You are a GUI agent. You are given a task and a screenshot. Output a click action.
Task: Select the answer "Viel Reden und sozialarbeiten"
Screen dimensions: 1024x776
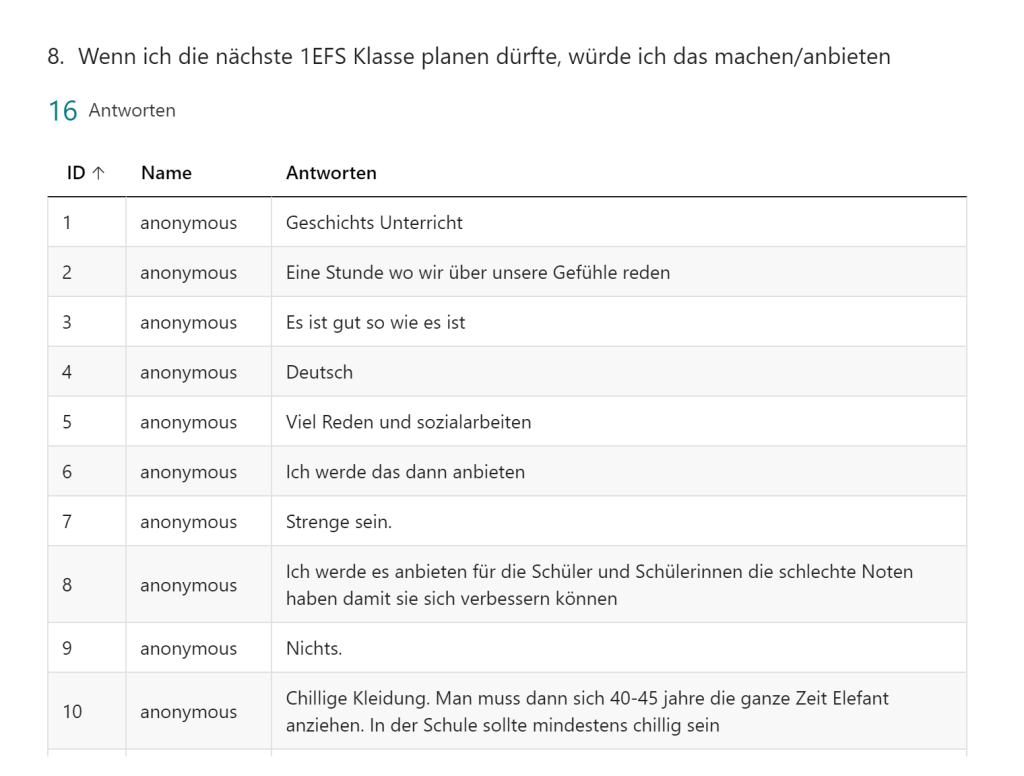click(408, 422)
